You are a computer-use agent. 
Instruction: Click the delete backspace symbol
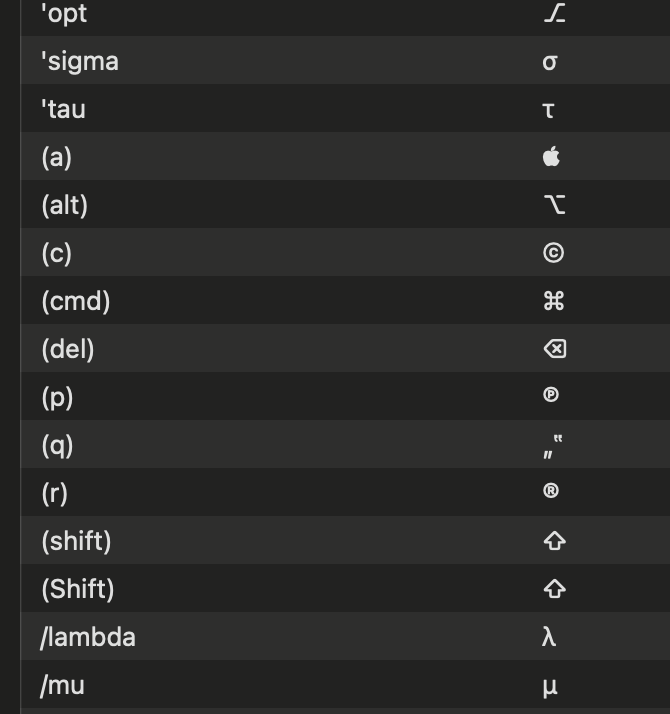click(555, 349)
